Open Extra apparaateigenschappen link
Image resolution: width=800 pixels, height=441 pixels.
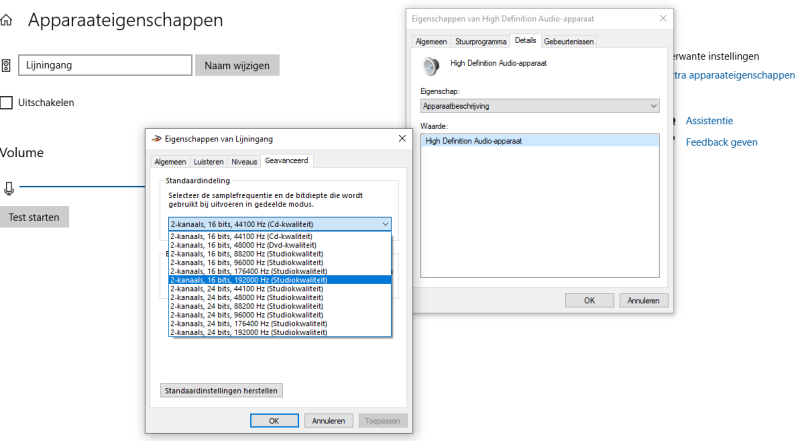[734, 75]
